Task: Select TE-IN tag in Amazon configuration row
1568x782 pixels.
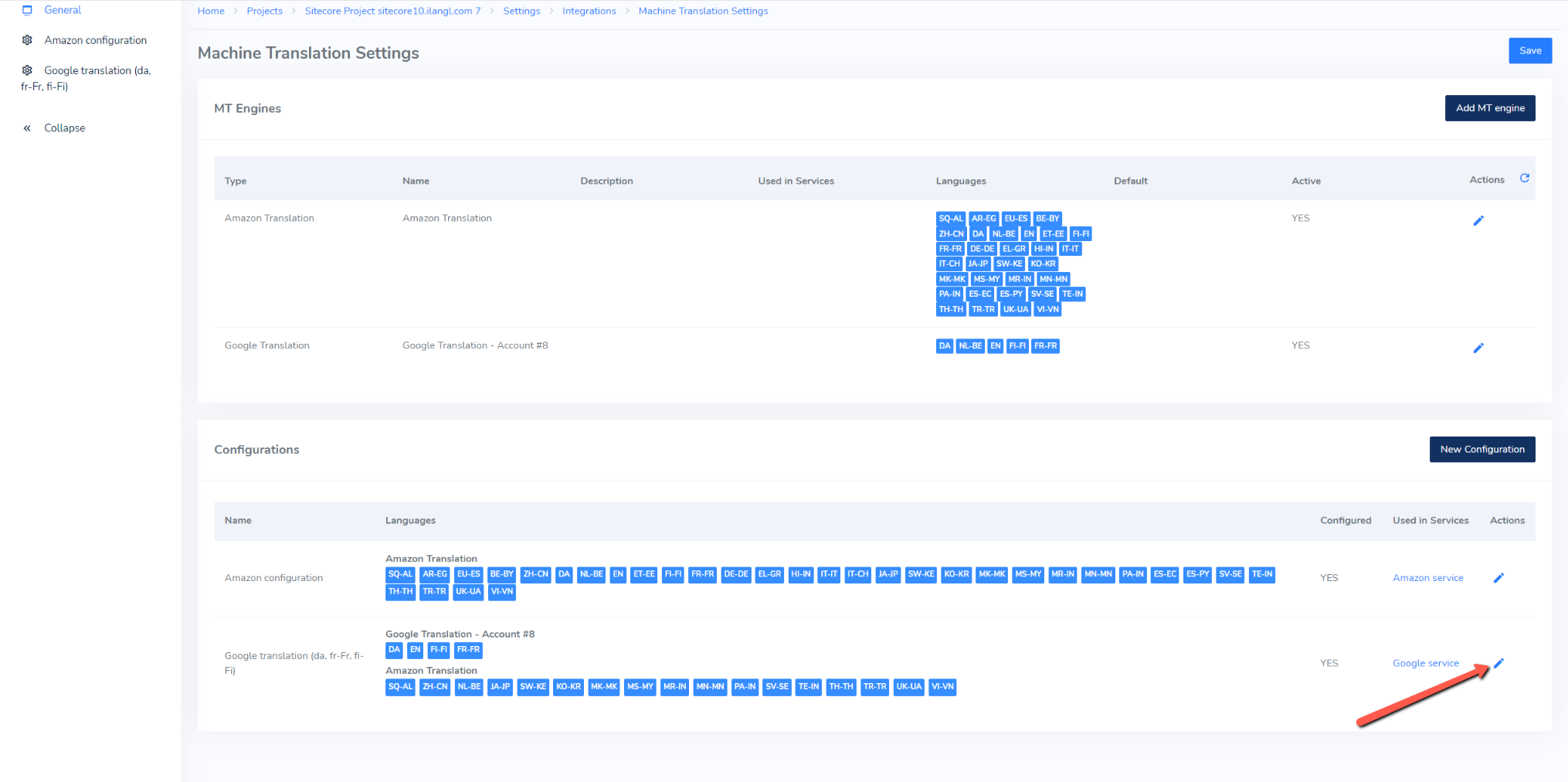Action: point(1262,574)
